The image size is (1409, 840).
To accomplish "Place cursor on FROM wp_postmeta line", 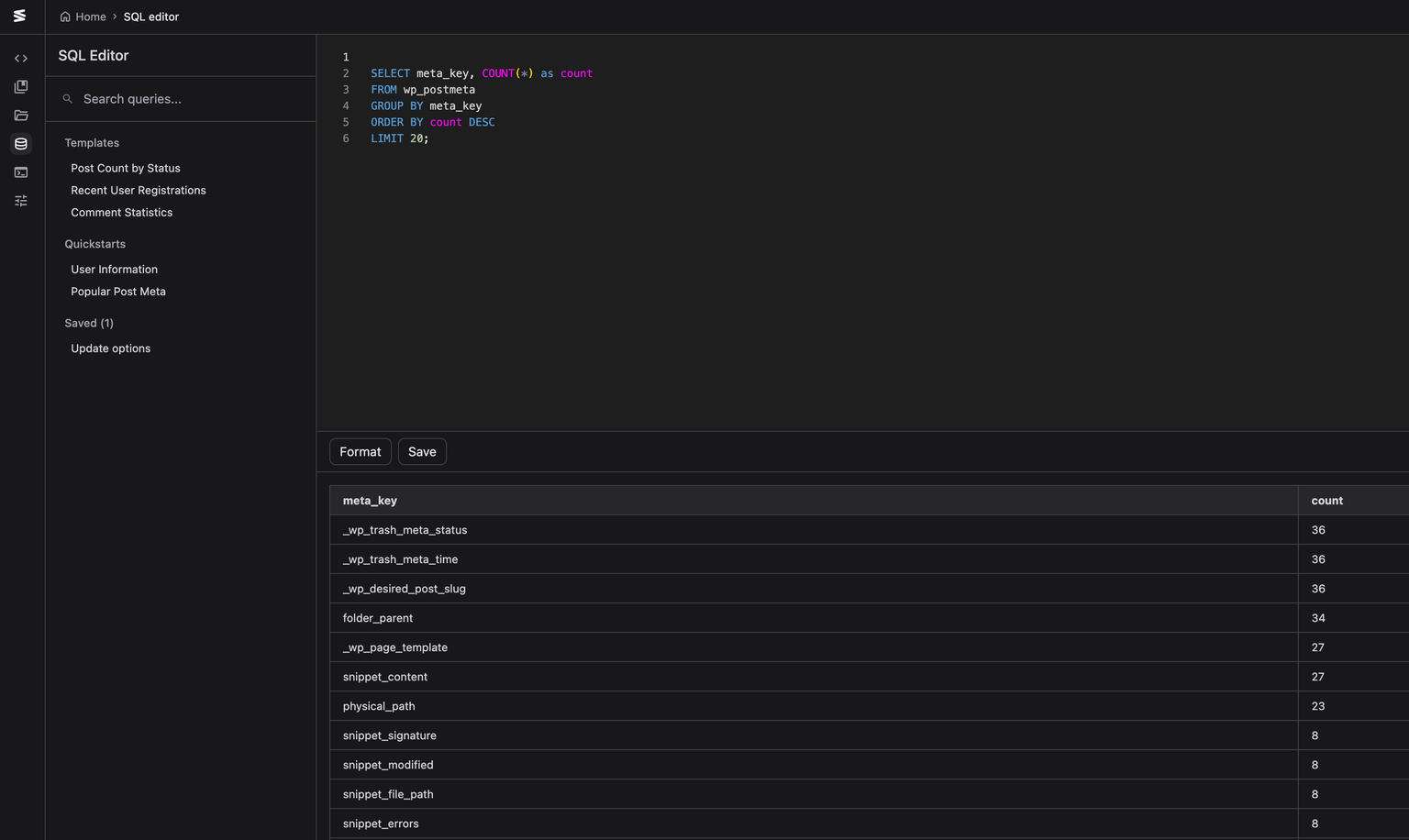I will coord(423,90).
